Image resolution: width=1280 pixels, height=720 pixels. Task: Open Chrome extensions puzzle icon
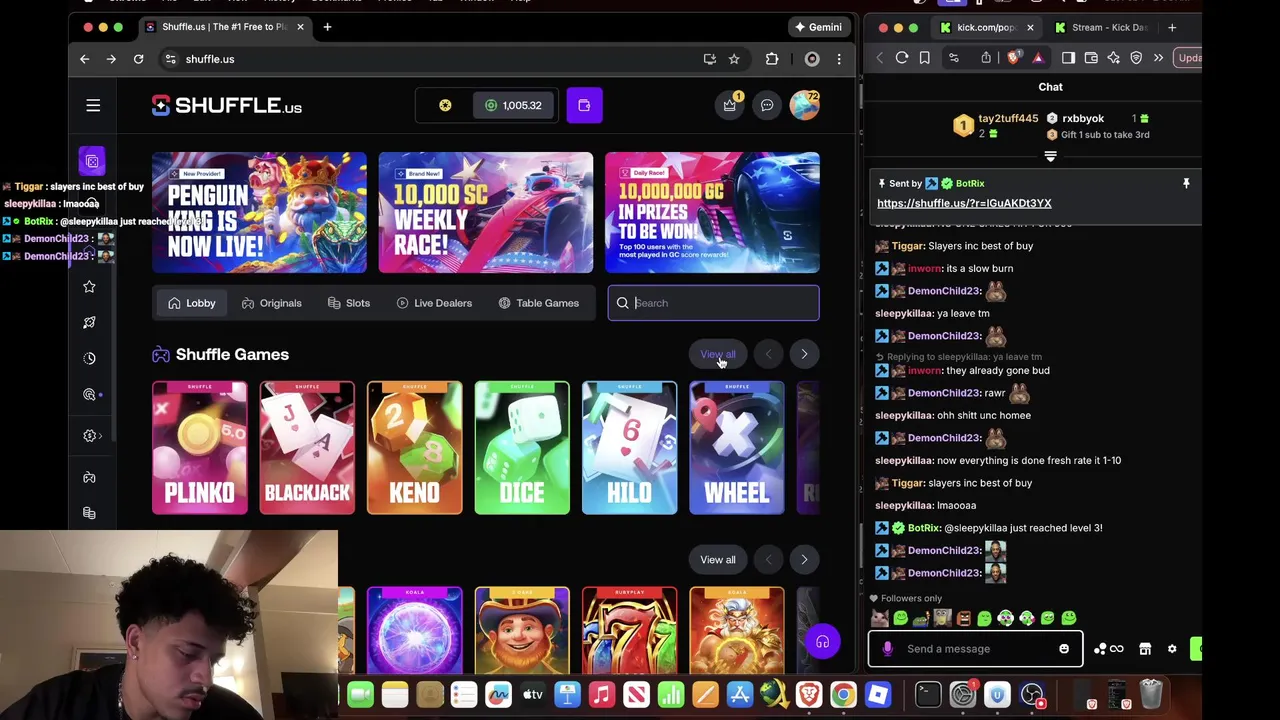pyautogui.click(x=772, y=59)
